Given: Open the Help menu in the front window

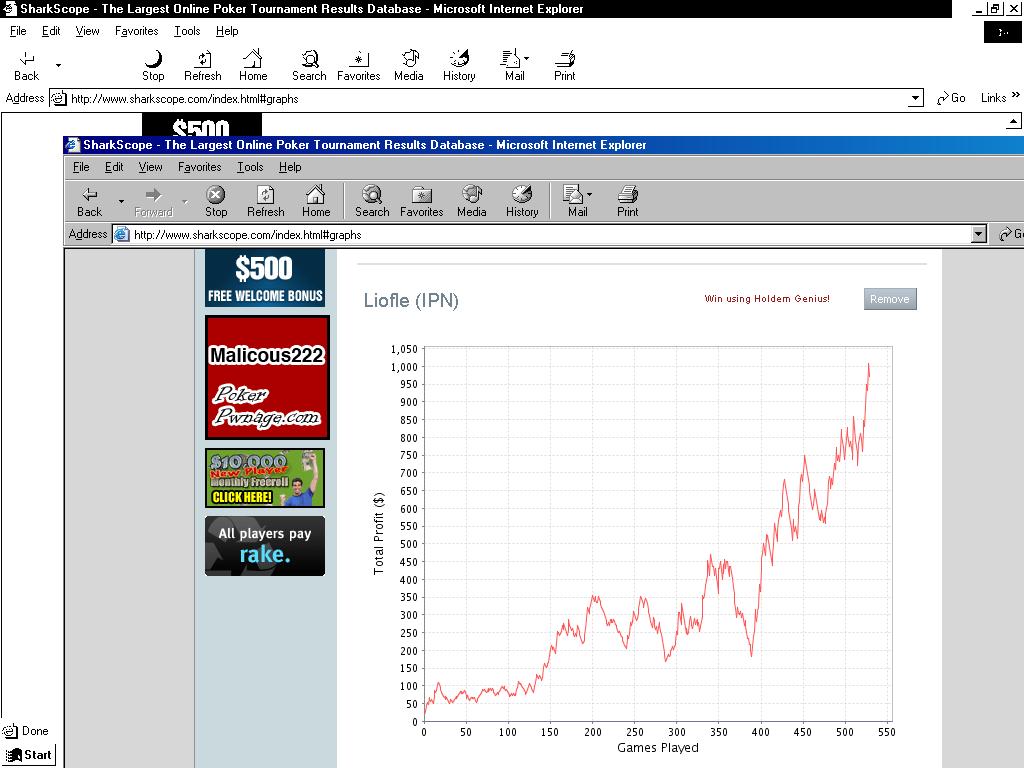Looking at the screenshot, I should [x=290, y=167].
